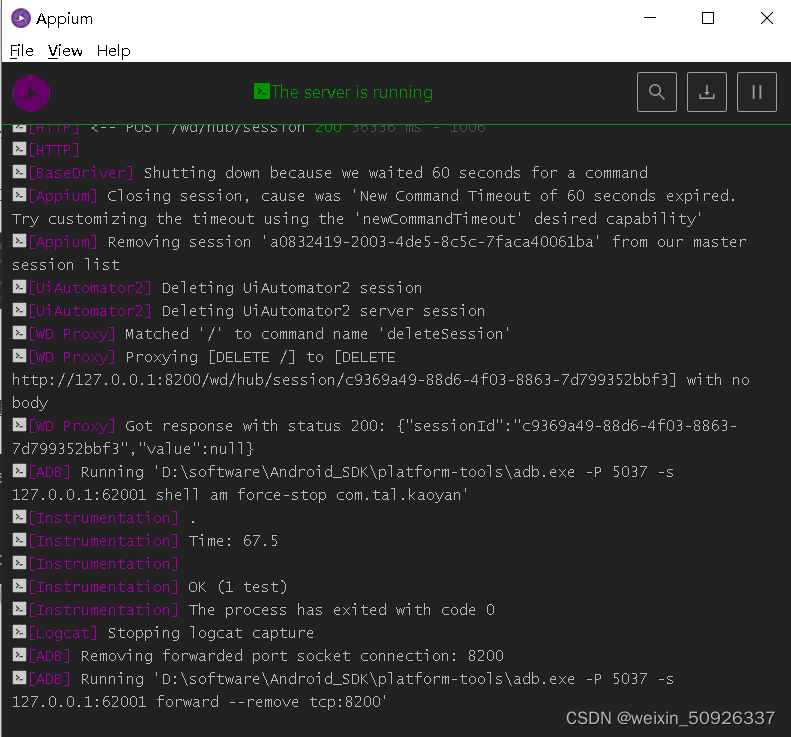Click icon beside 'Deleting UiAutomator2 server session'
The width and height of the screenshot is (791, 737).
point(19,310)
